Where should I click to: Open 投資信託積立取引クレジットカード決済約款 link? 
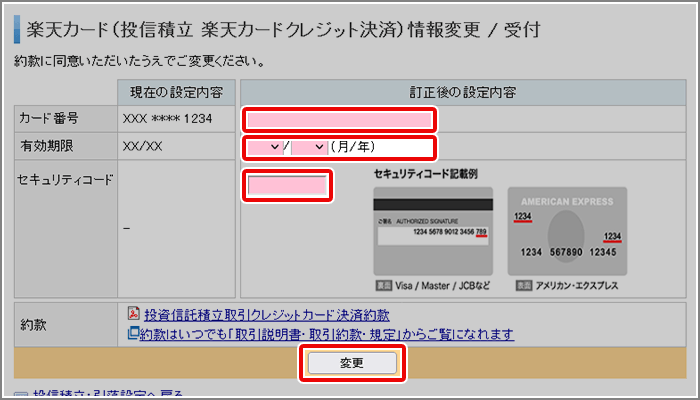click(267, 315)
